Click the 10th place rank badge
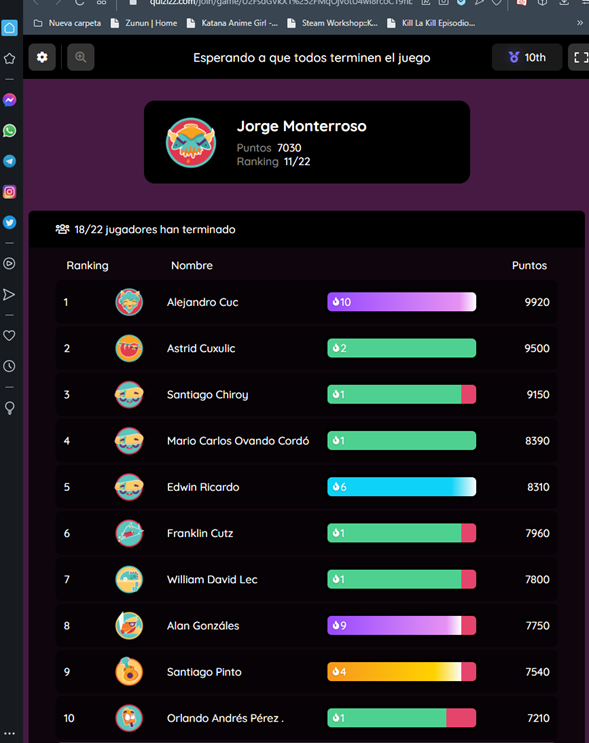Screen dimensions: 589x743 (x=527, y=57)
